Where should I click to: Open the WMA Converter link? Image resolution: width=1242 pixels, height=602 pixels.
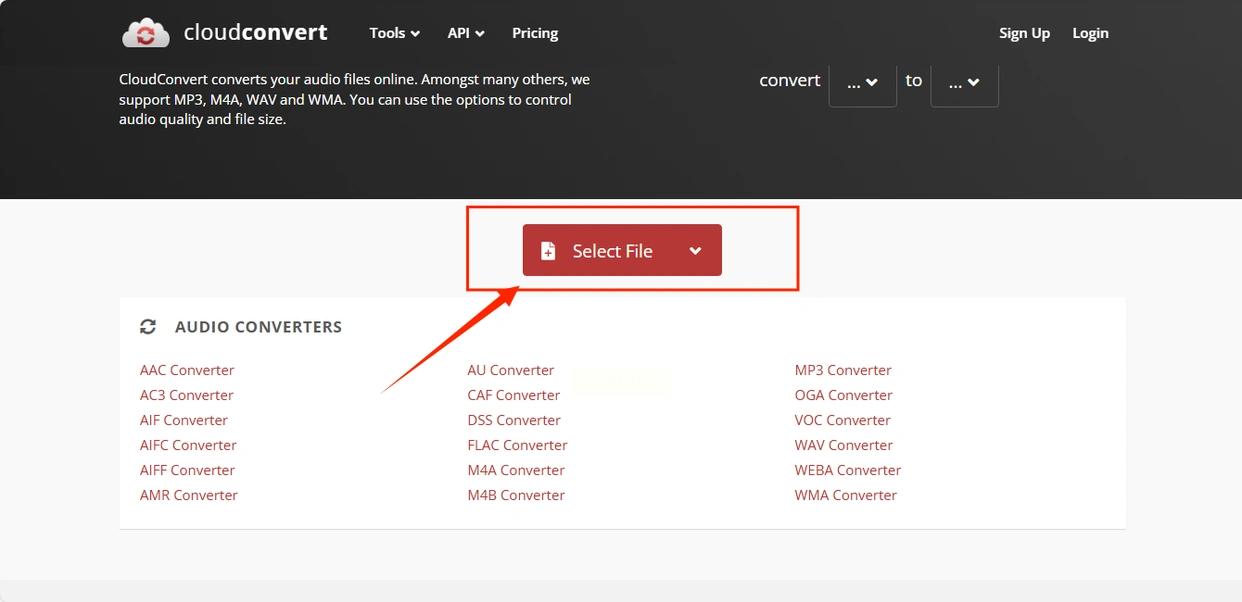[846, 495]
